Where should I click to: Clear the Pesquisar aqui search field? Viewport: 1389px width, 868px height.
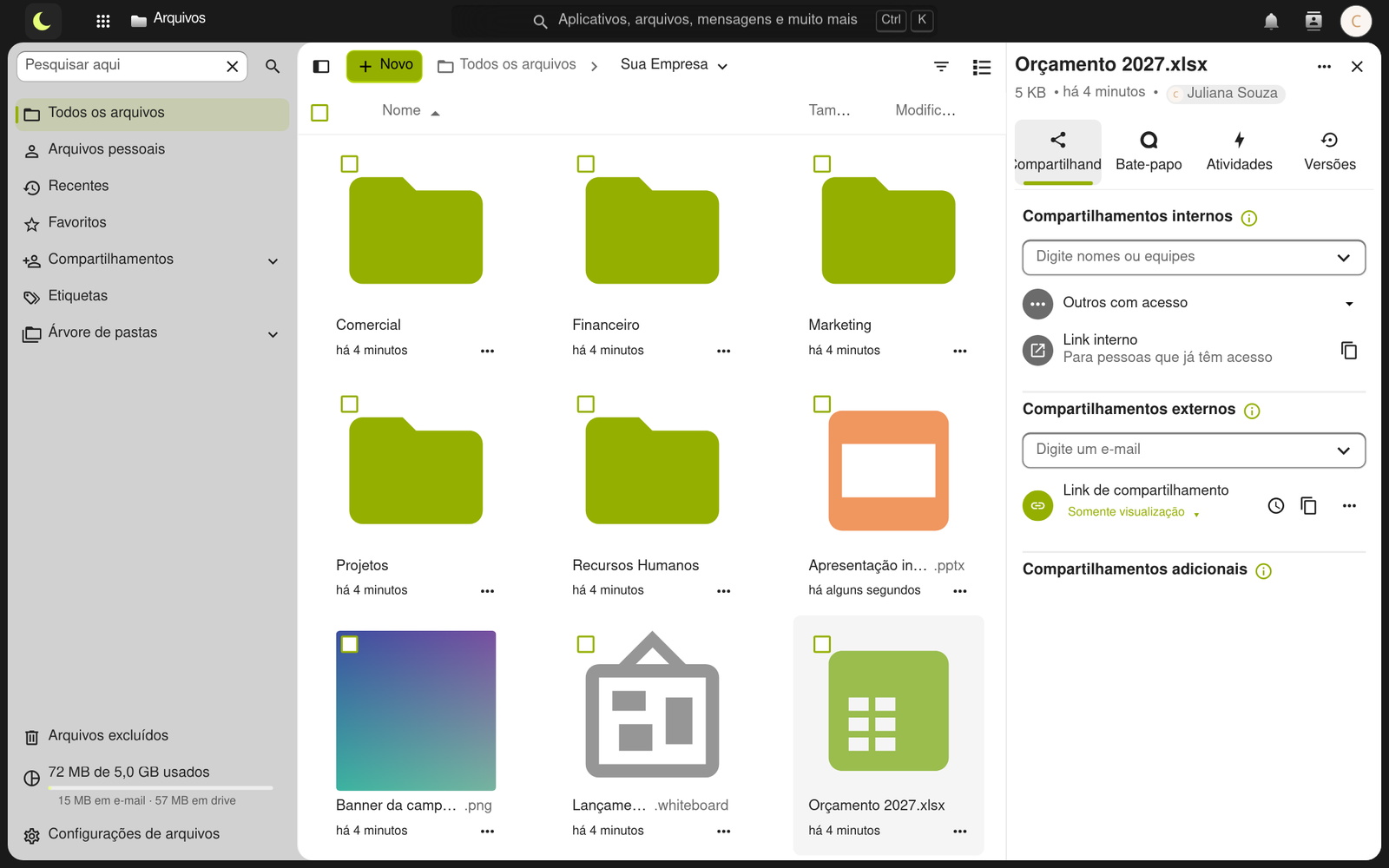[232, 66]
